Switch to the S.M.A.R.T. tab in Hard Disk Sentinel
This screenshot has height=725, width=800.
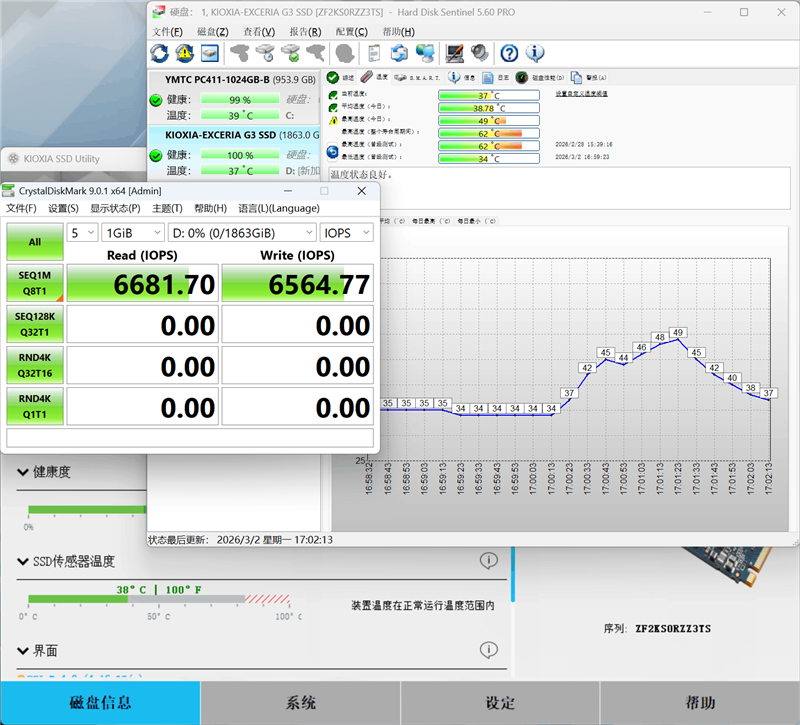tap(417, 77)
